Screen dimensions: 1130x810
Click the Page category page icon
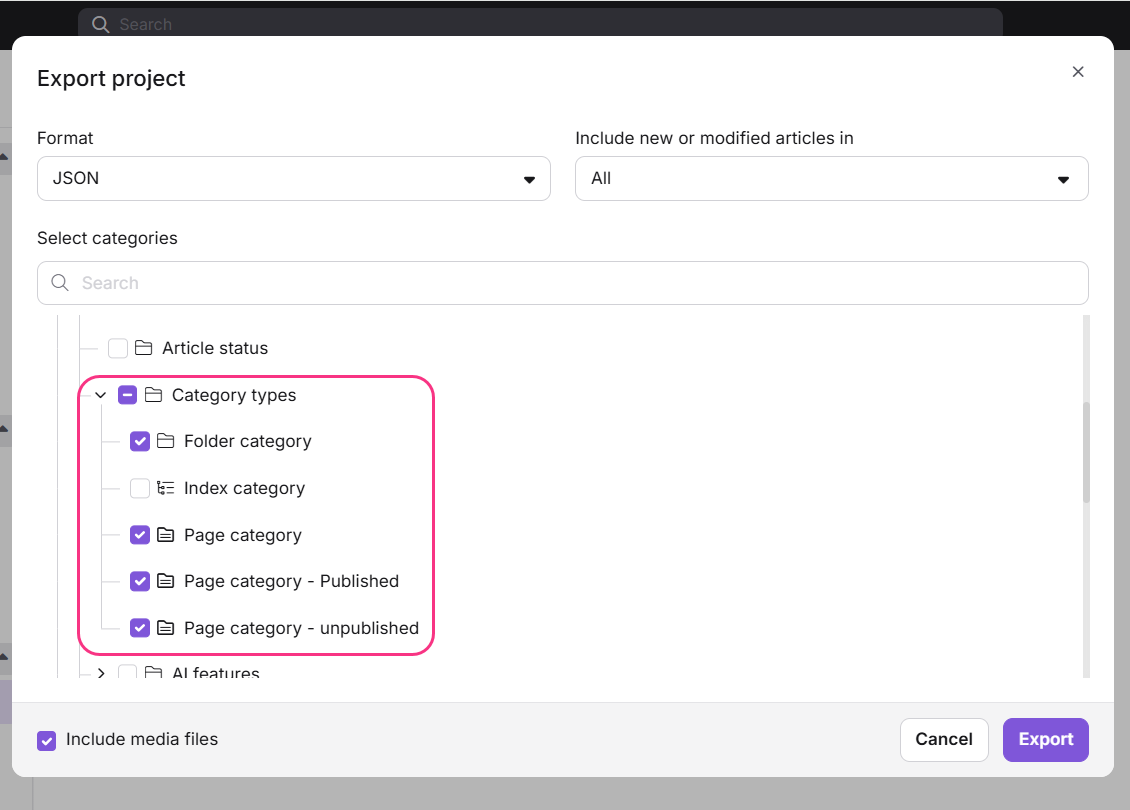[x=166, y=535]
